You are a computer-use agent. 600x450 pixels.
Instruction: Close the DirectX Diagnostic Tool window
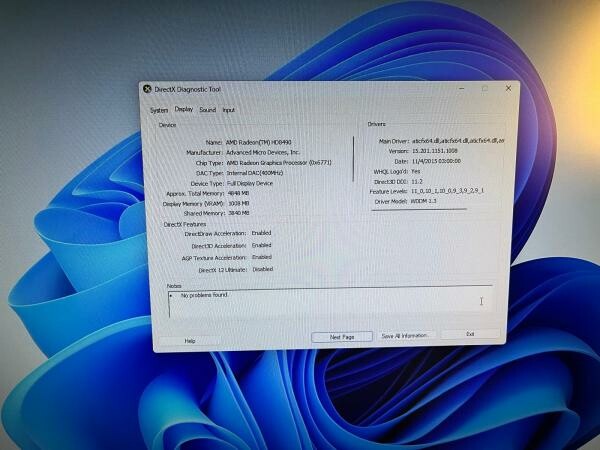pyautogui.click(x=508, y=88)
